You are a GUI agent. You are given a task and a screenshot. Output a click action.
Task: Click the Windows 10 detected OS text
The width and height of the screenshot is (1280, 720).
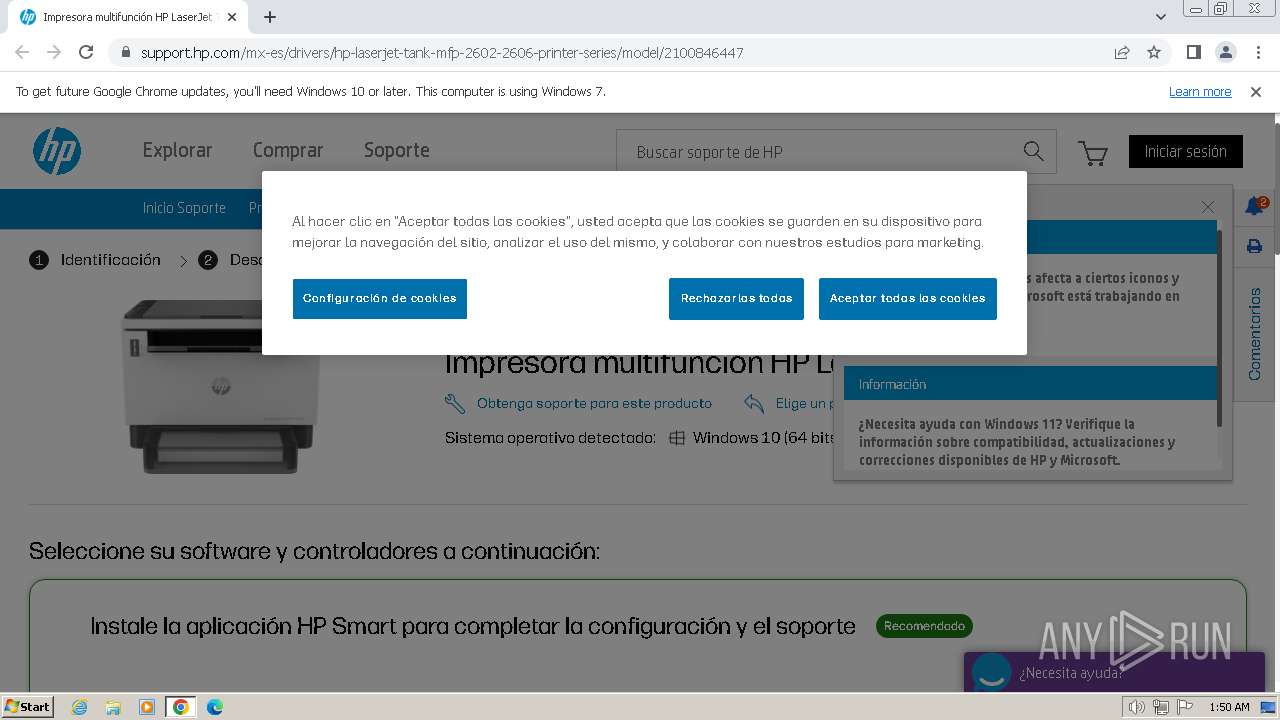tap(764, 438)
